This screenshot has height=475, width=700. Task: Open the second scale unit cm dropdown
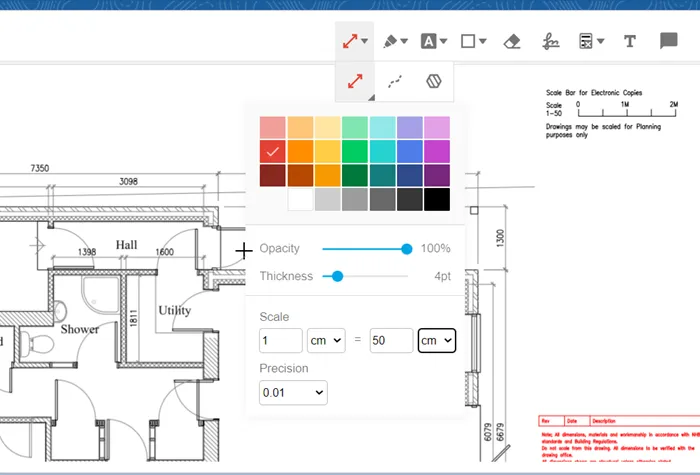click(437, 341)
